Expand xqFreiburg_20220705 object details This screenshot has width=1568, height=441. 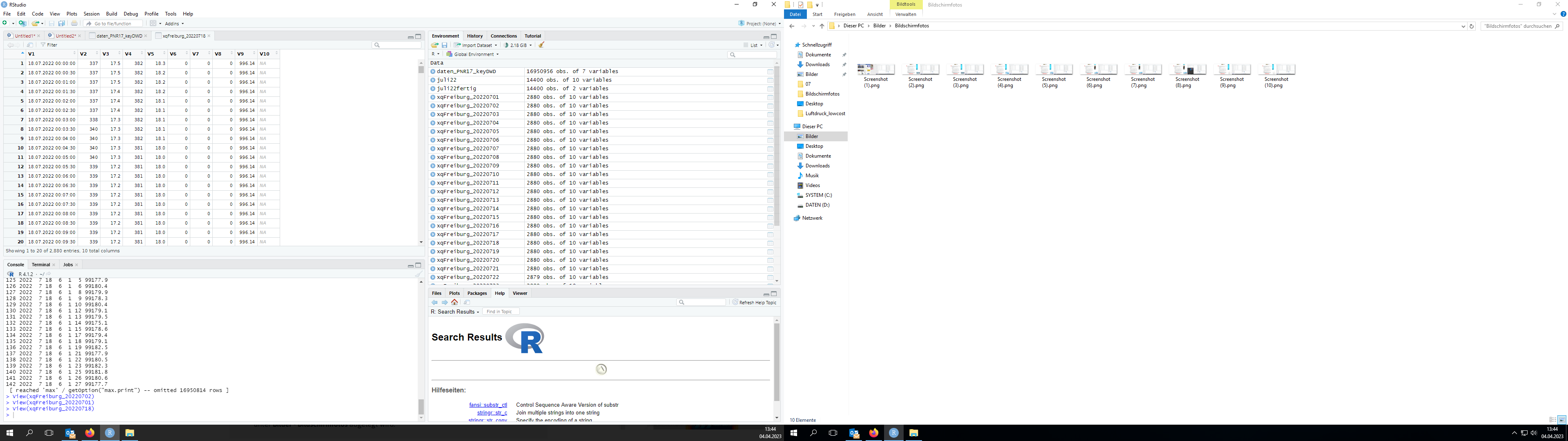coord(433,131)
